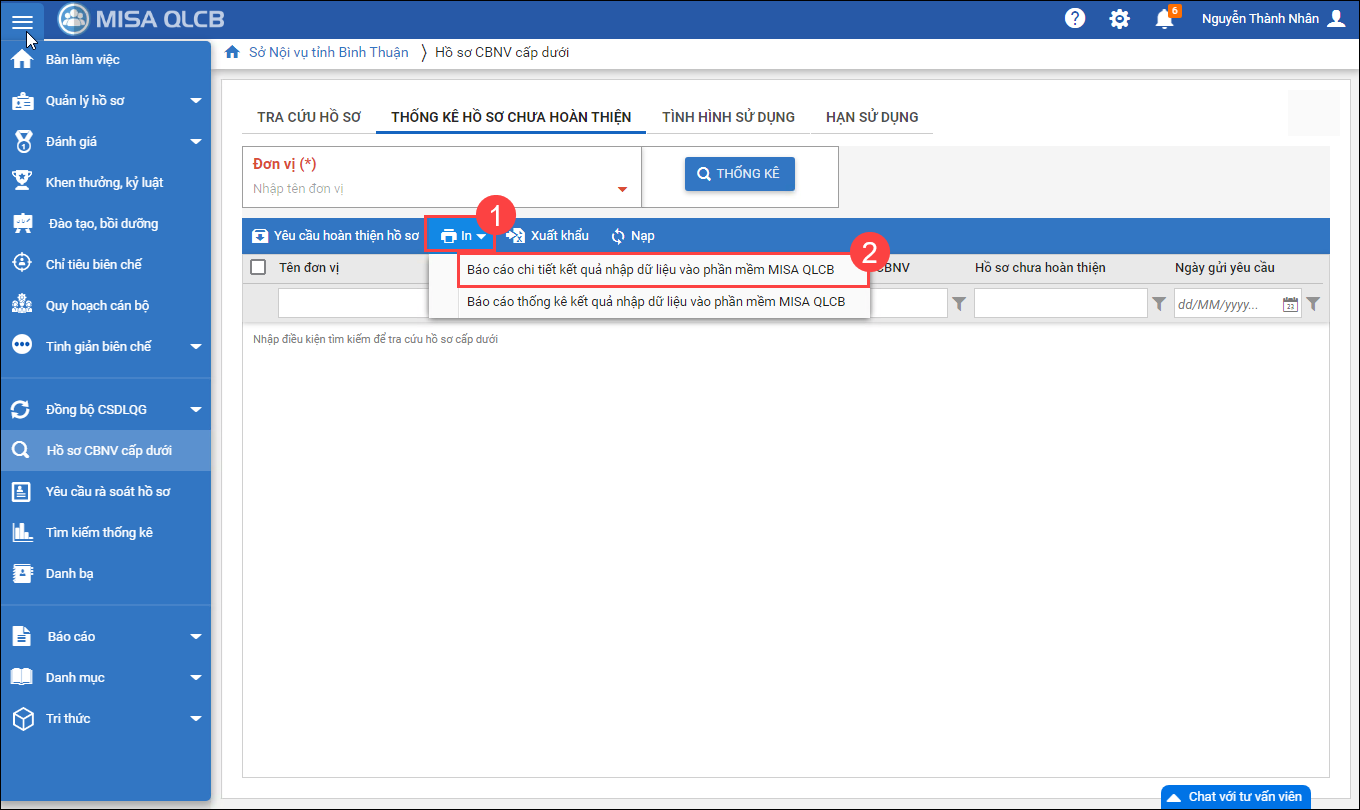Open the In print dropdown
The image size is (1360, 810).
[x=464, y=236]
